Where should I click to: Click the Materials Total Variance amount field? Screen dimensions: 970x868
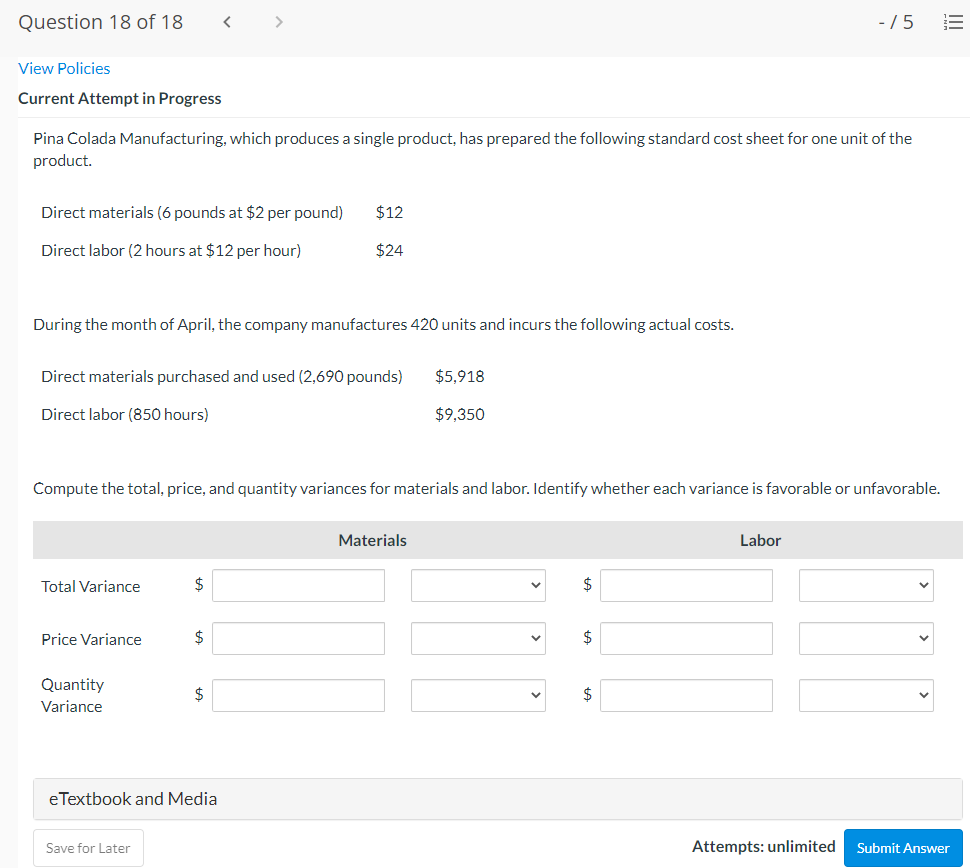coord(298,585)
